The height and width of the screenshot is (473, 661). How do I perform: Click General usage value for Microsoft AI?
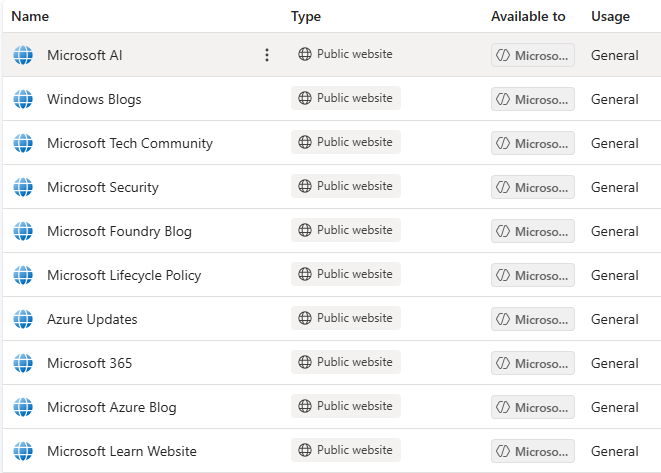tap(615, 55)
